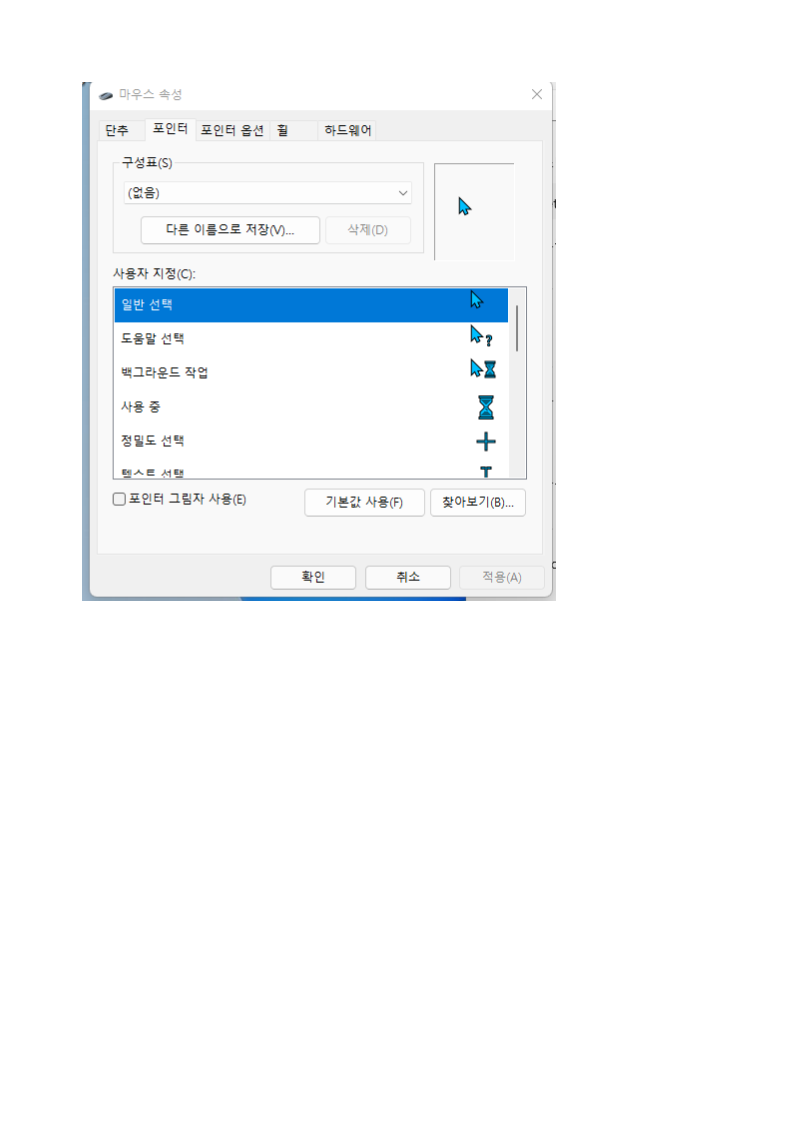Click the mouse icon in the title bar
Screen dimensions: 793x1122
point(106,94)
